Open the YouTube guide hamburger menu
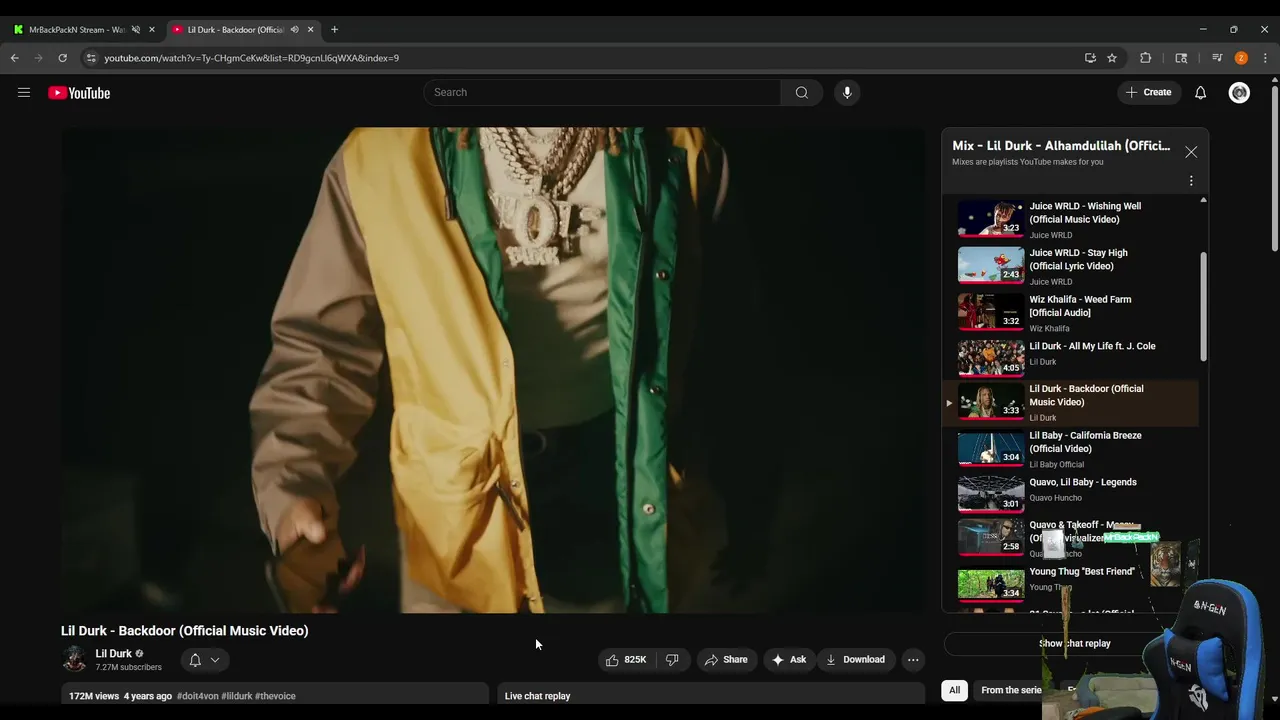The image size is (1280, 720). 24,93
